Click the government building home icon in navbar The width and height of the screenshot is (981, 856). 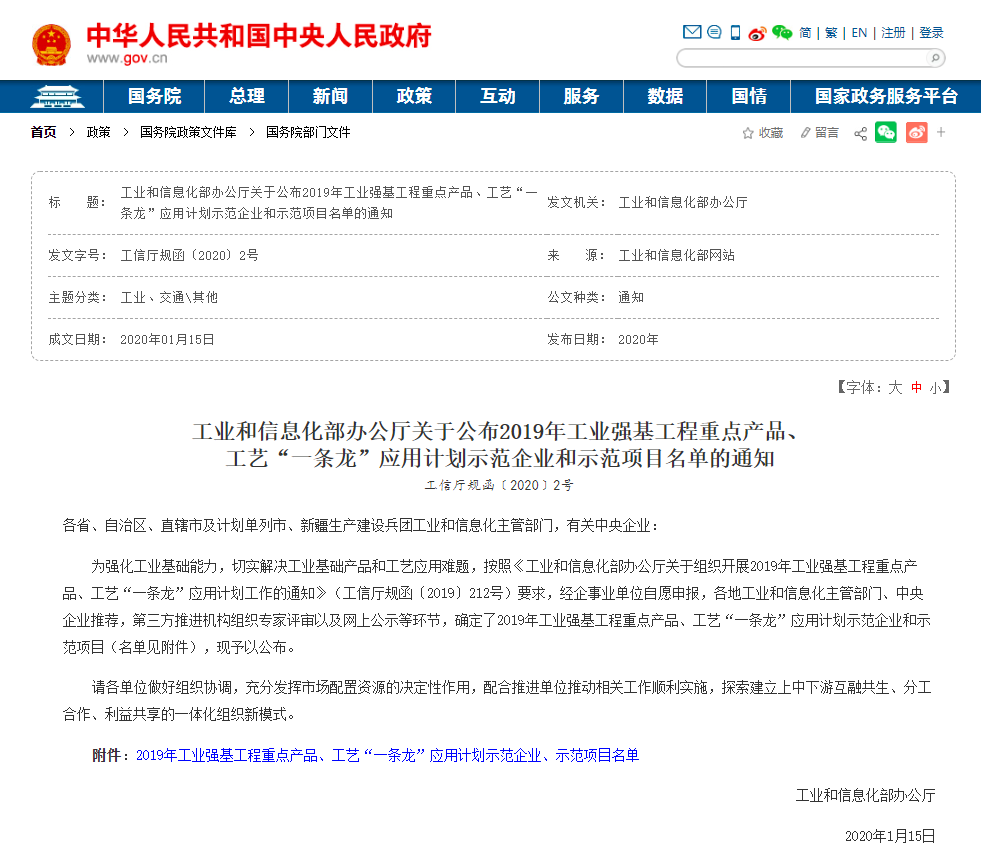click(57, 96)
